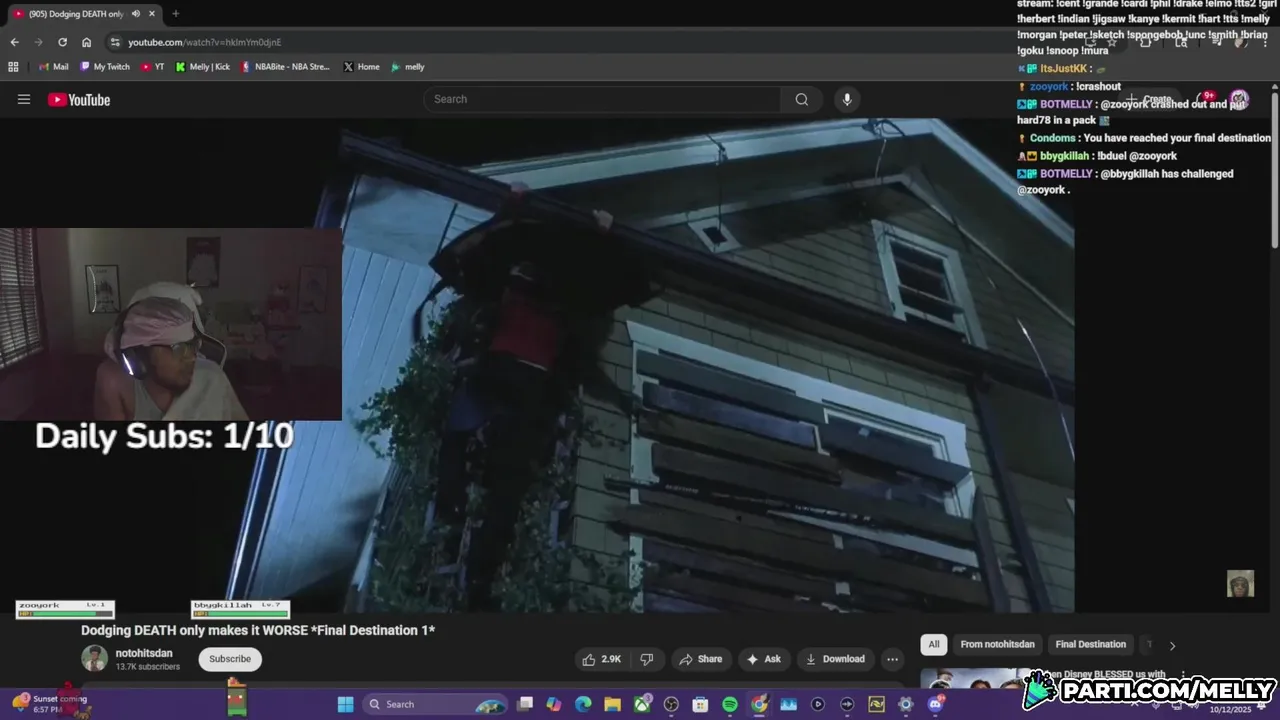Open the melly bookmark
Screen dimensions: 1280x720
pos(408,67)
